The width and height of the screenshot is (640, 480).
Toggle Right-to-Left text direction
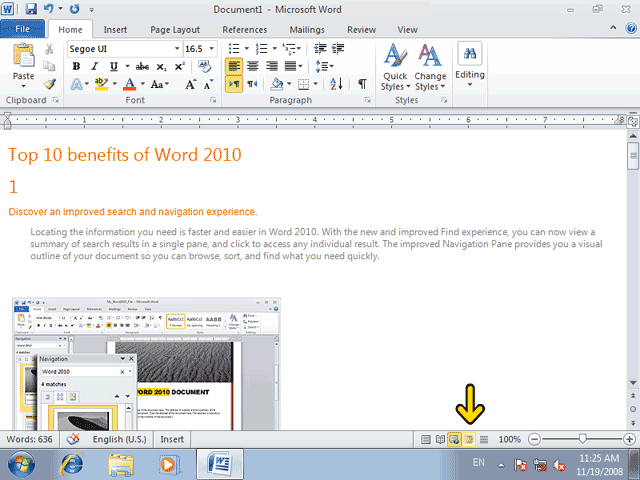point(252,84)
